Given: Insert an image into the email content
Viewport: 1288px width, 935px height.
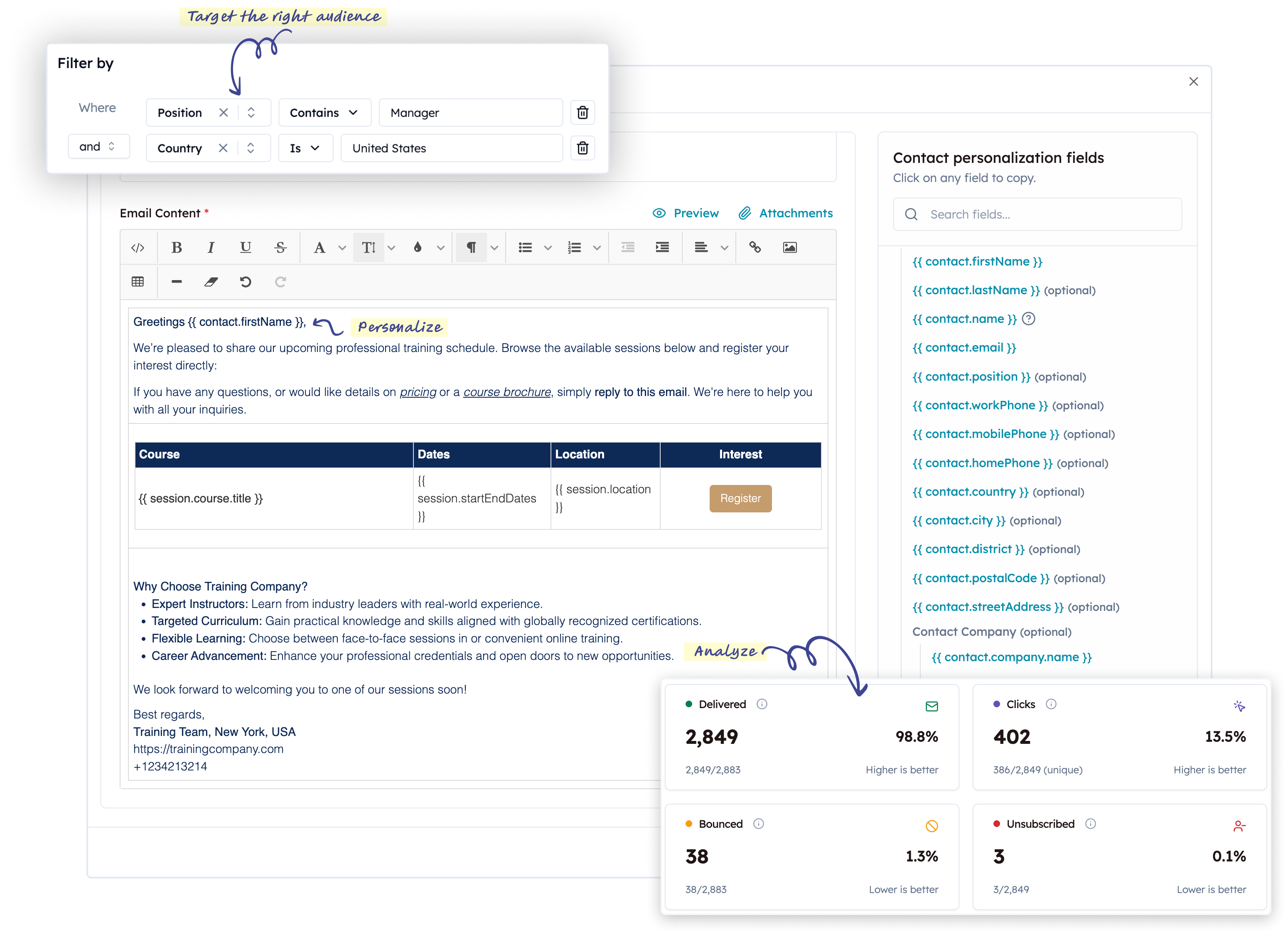Looking at the screenshot, I should point(790,247).
